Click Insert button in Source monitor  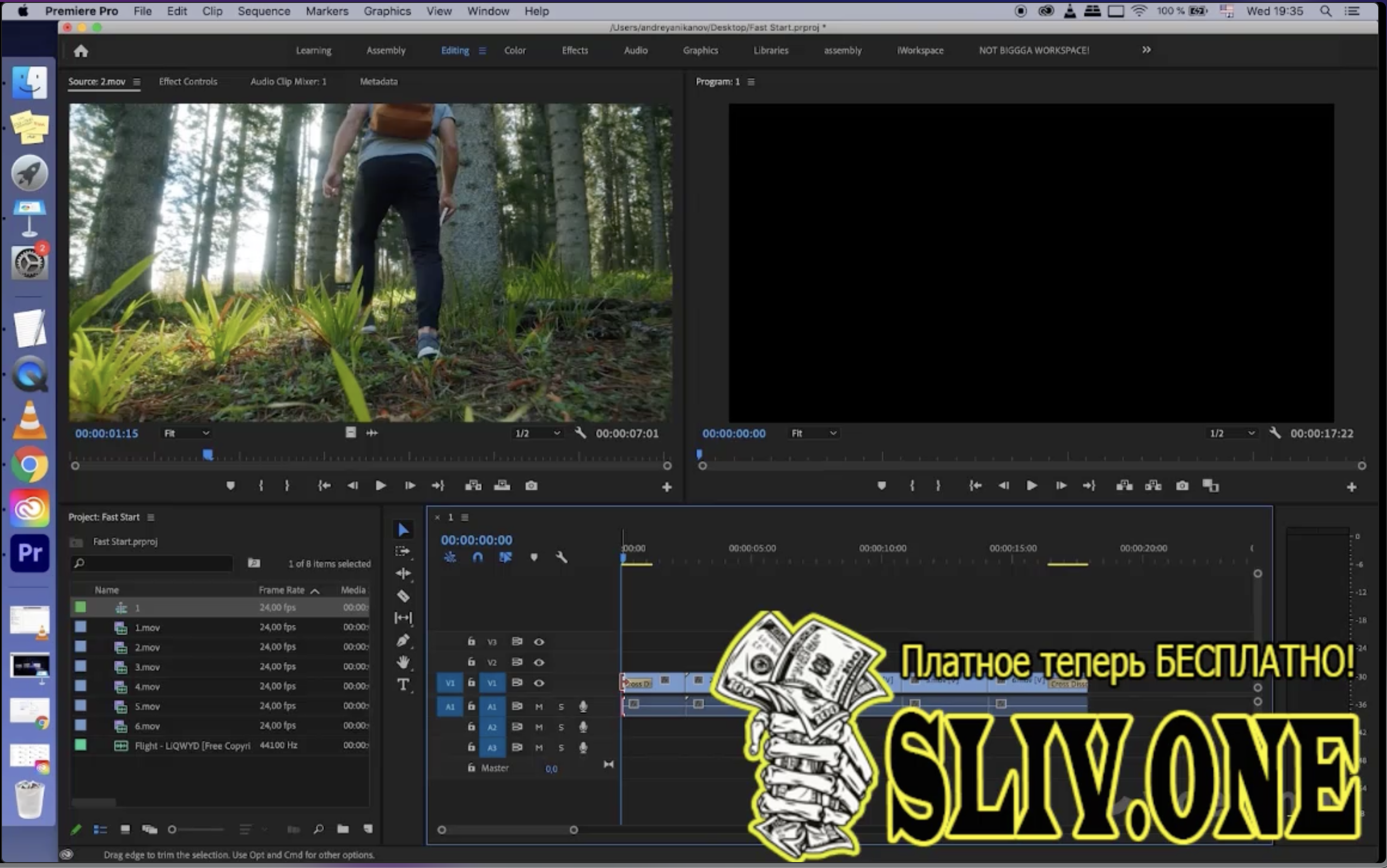(x=473, y=486)
